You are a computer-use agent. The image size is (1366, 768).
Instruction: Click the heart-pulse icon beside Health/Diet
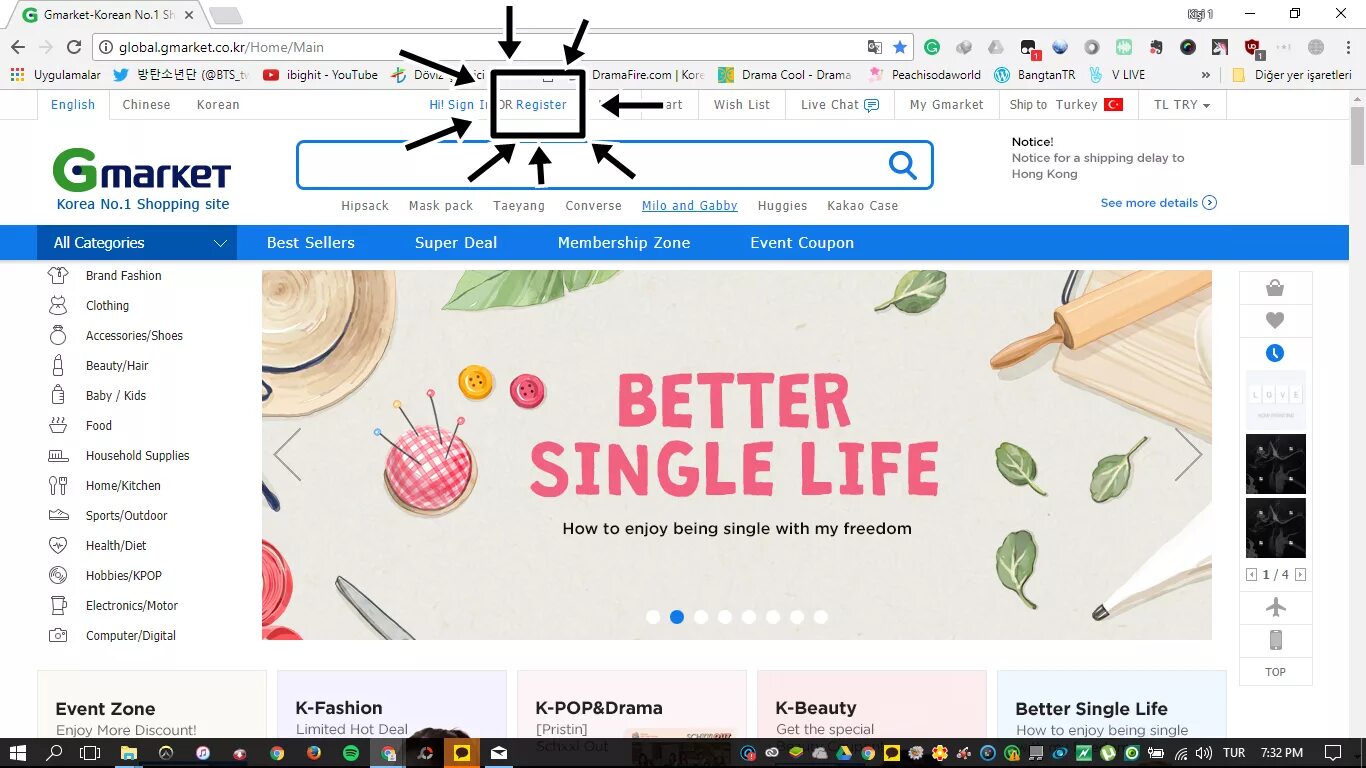58,545
